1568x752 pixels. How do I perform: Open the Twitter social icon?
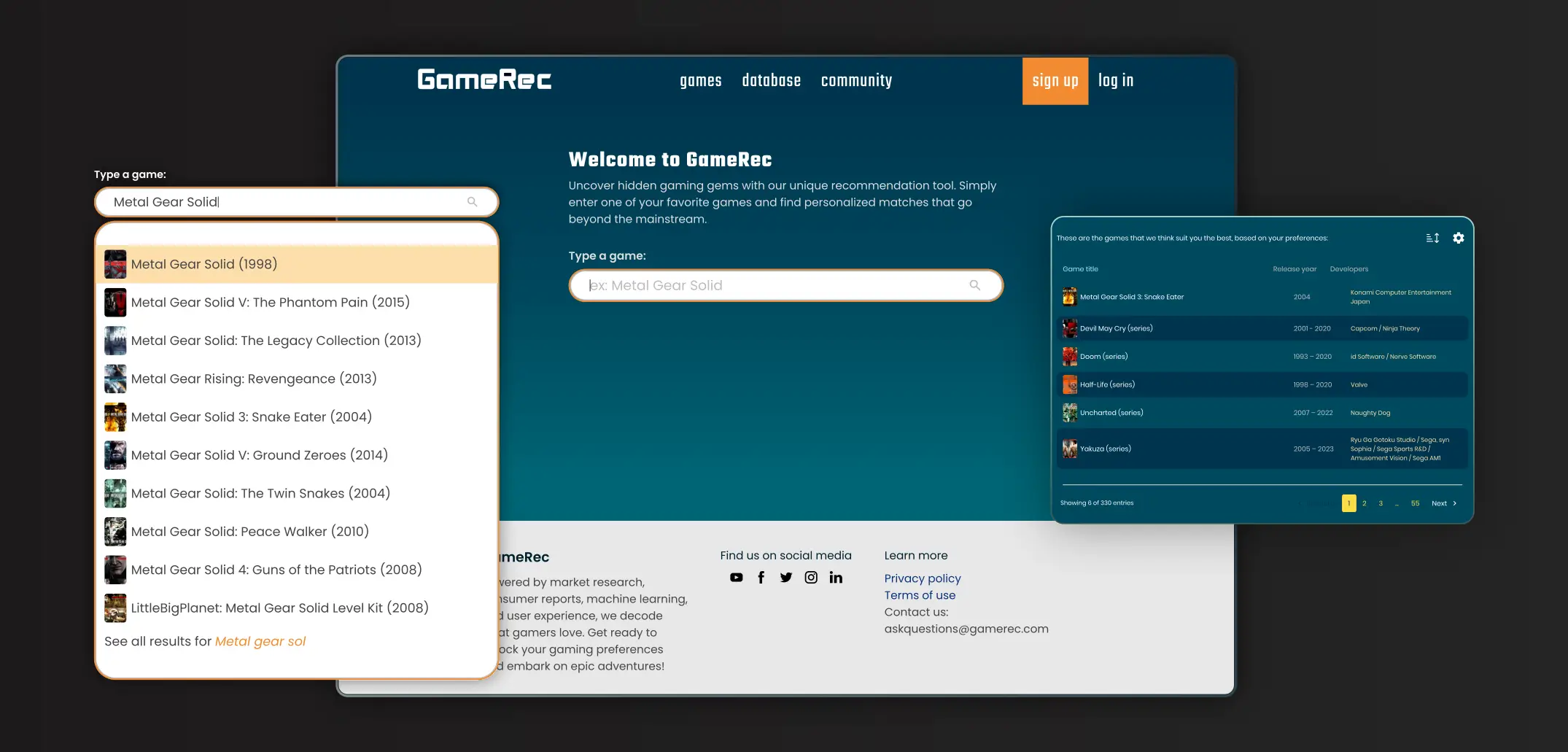(x=786, y=578)
